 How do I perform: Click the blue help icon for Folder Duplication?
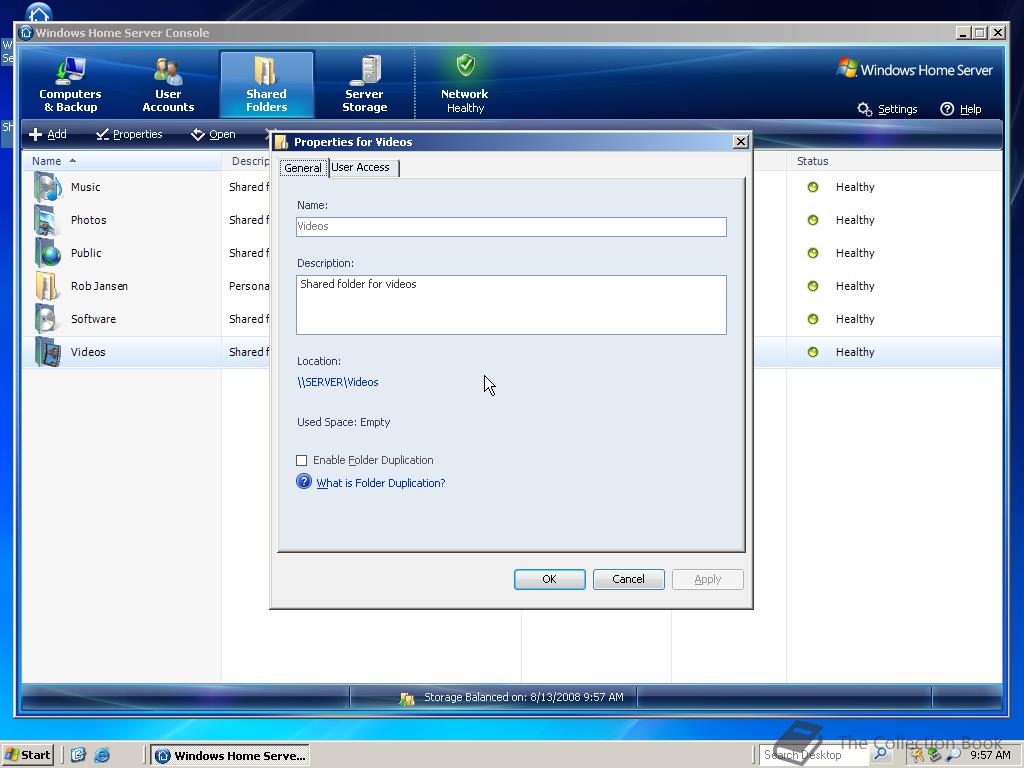304,482
